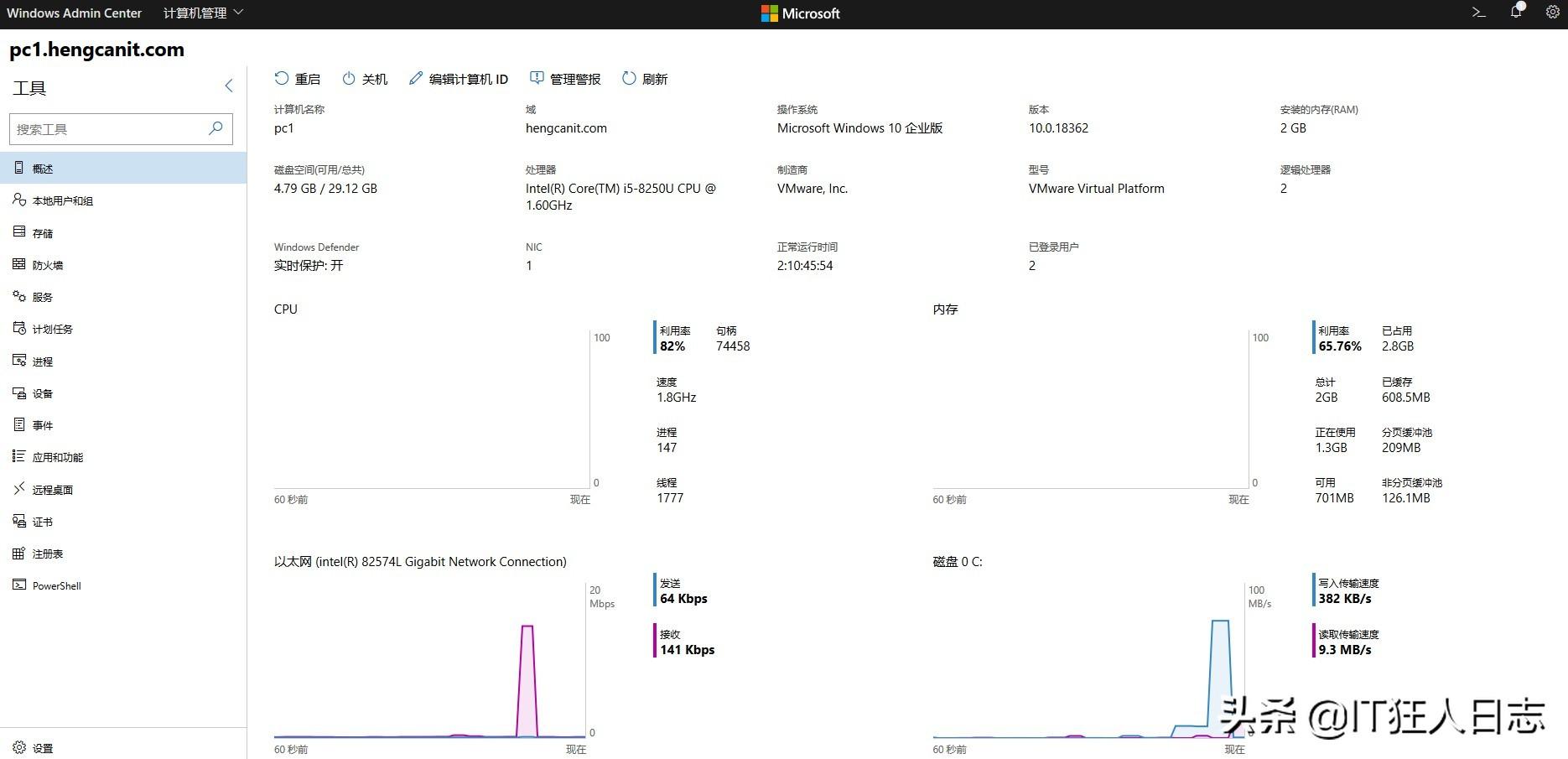
Task: Click disk read speed 9.3 MB/s
Action: pyautogui.click(x=1345, y=650)
